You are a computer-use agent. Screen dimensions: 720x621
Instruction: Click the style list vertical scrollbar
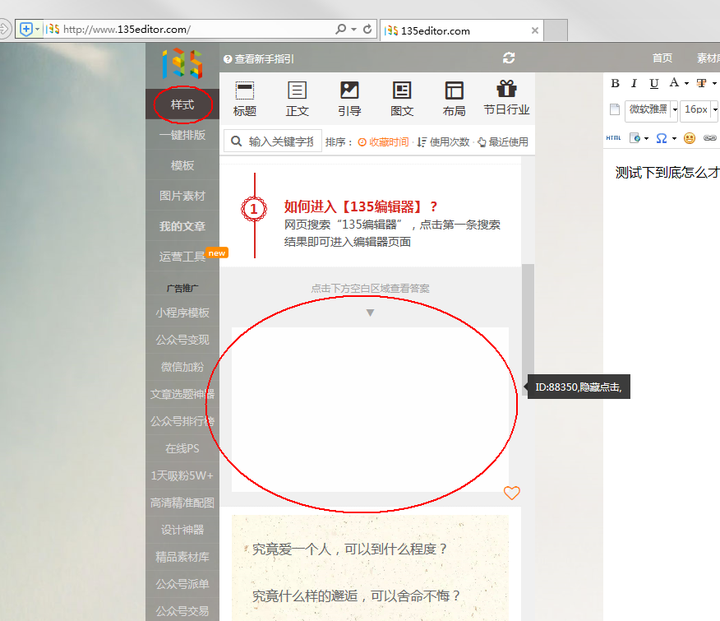pyautogui.click(x=528, y=330)
